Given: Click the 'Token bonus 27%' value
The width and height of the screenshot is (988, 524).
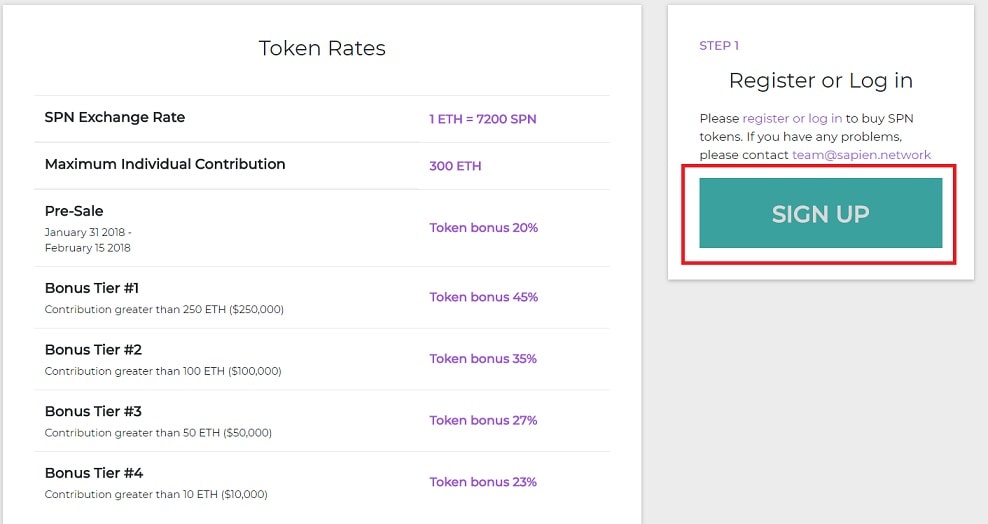Looking at the screenshot, I should click(483, 421).
